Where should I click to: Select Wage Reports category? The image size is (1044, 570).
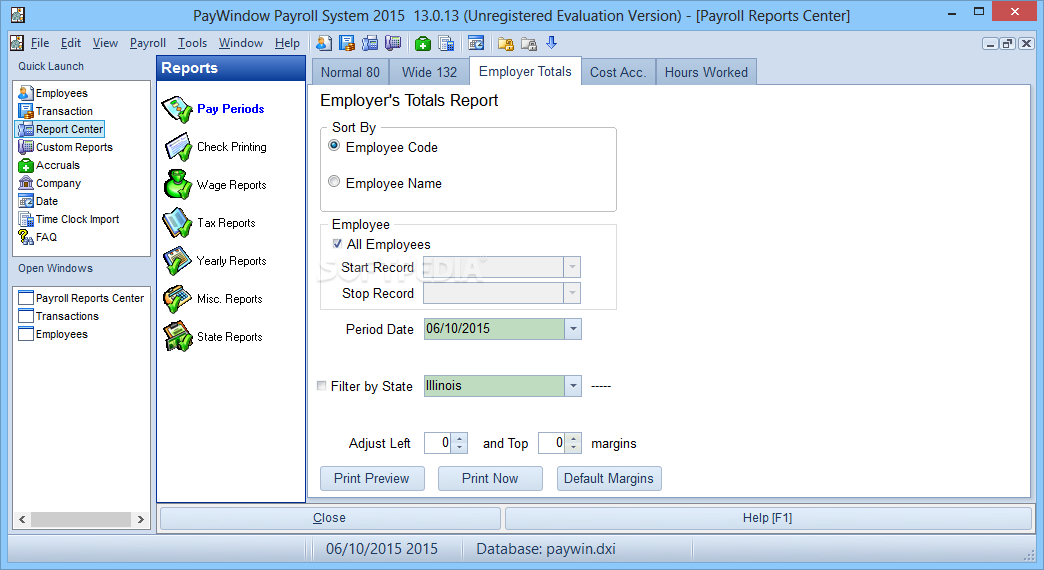click(x=215, y=185)
